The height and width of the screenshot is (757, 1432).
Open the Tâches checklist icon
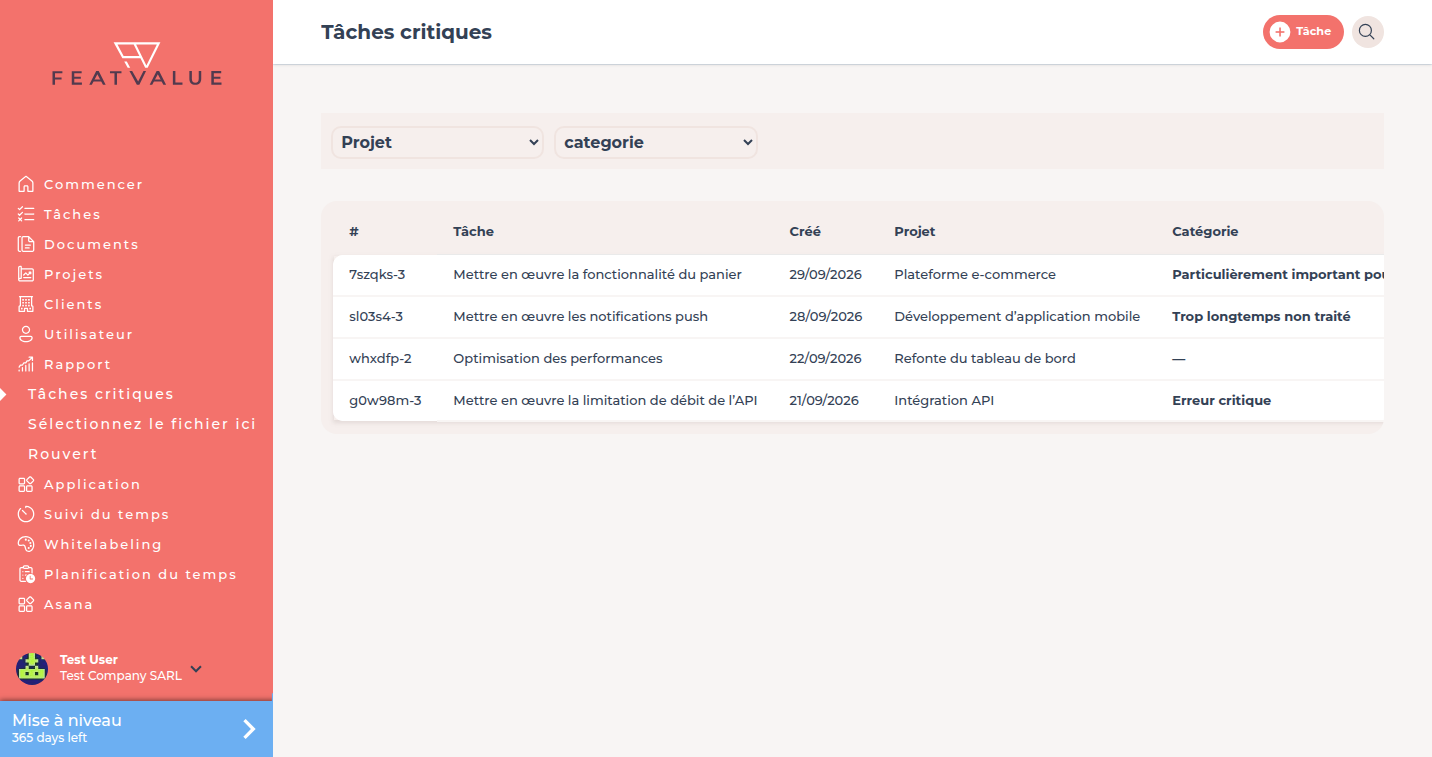tap(26, 214)
